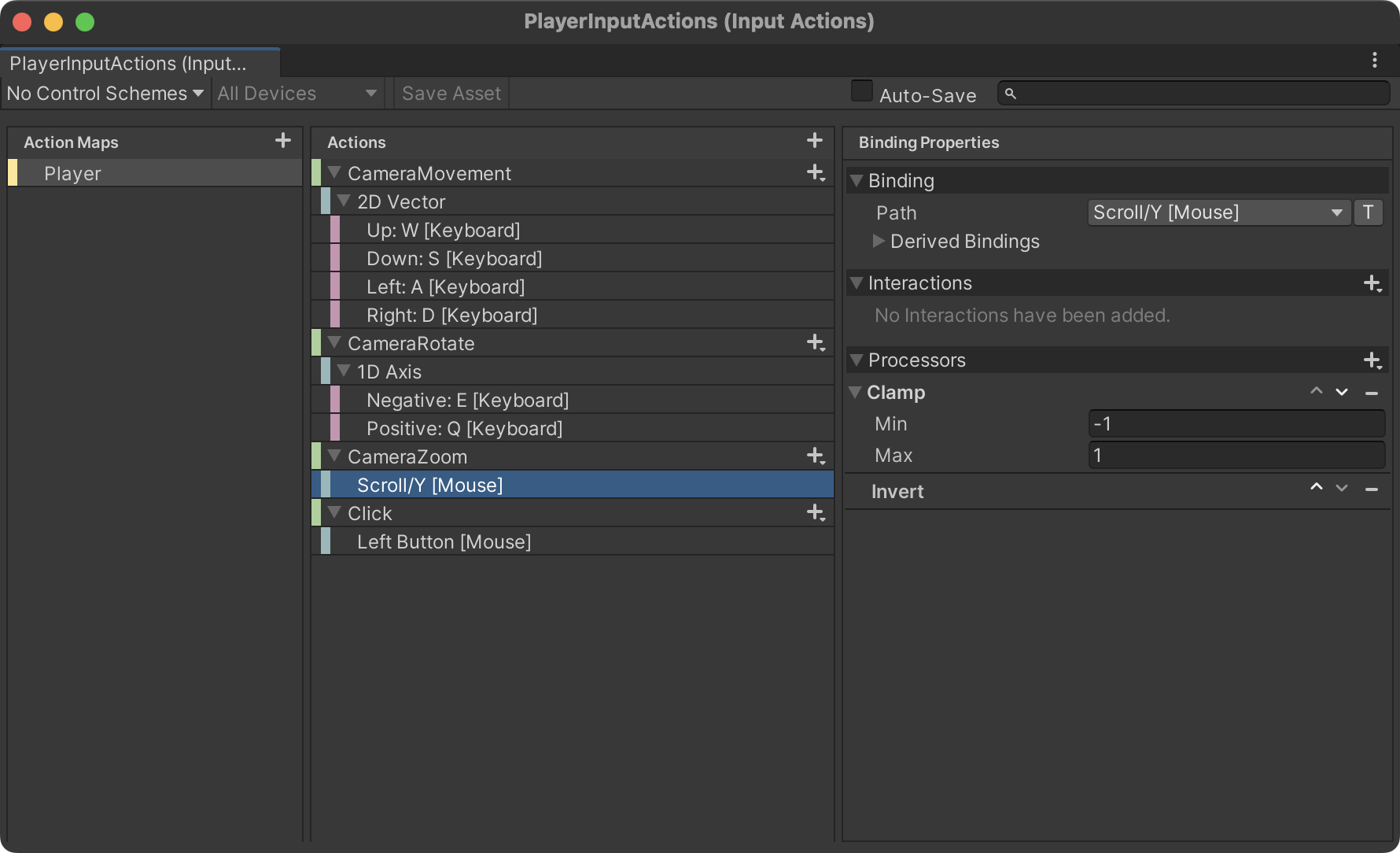Image resolution: width=1400 pixels, height=853 pixels.
Task: Create a new Action with the plus icon
Action: [814, 140]
